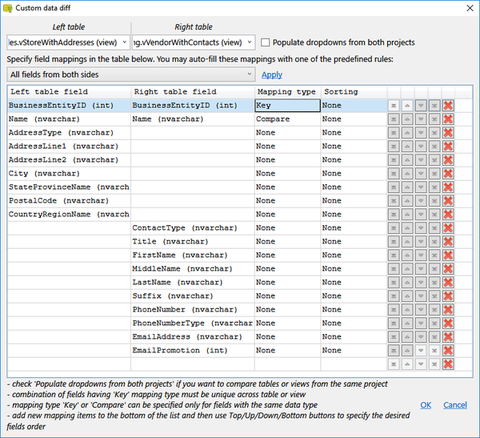Move AddressLine1 row to the bottom
The image size is (480, 438).
(x=434, y=147)
